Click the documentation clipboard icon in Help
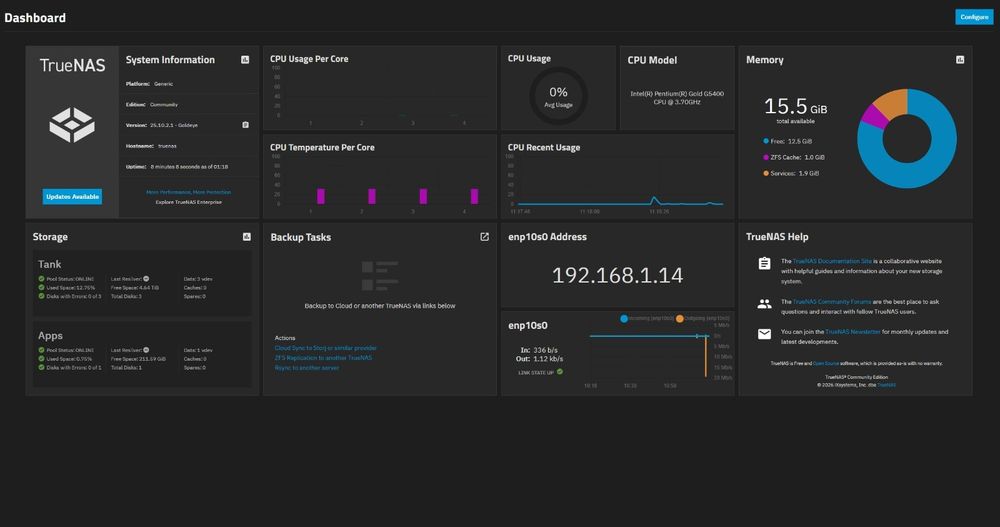1000x527 pixels. pyautogui.click(x=764, y=264)
